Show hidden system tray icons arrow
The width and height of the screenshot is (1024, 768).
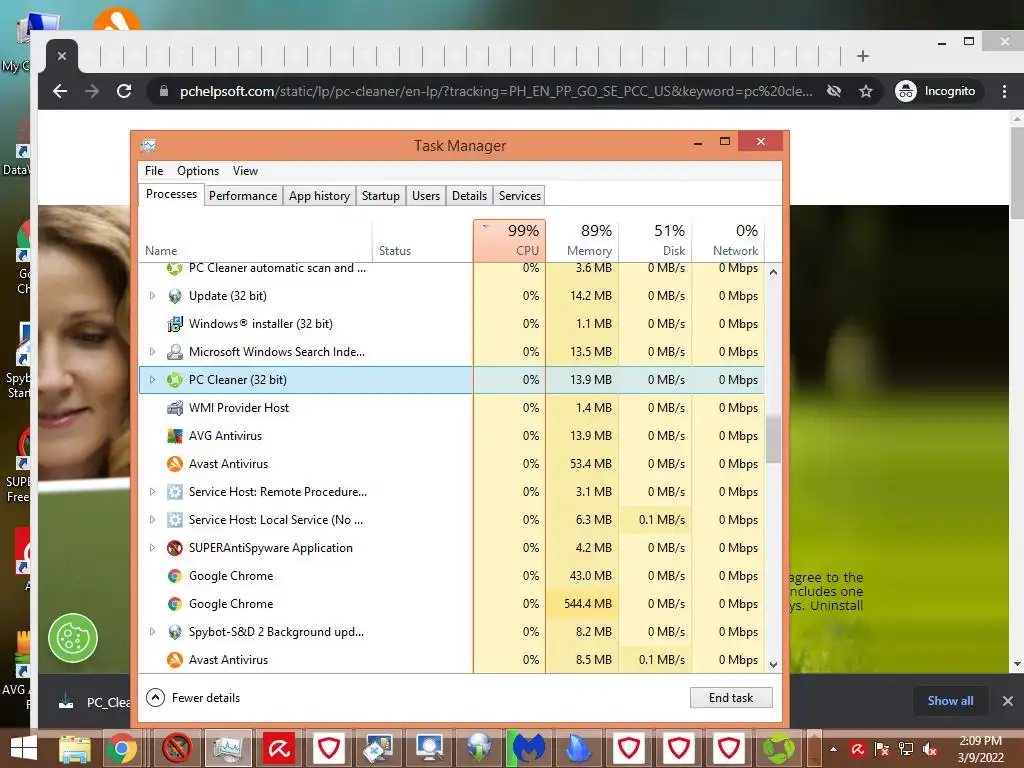tap(834, 749)
